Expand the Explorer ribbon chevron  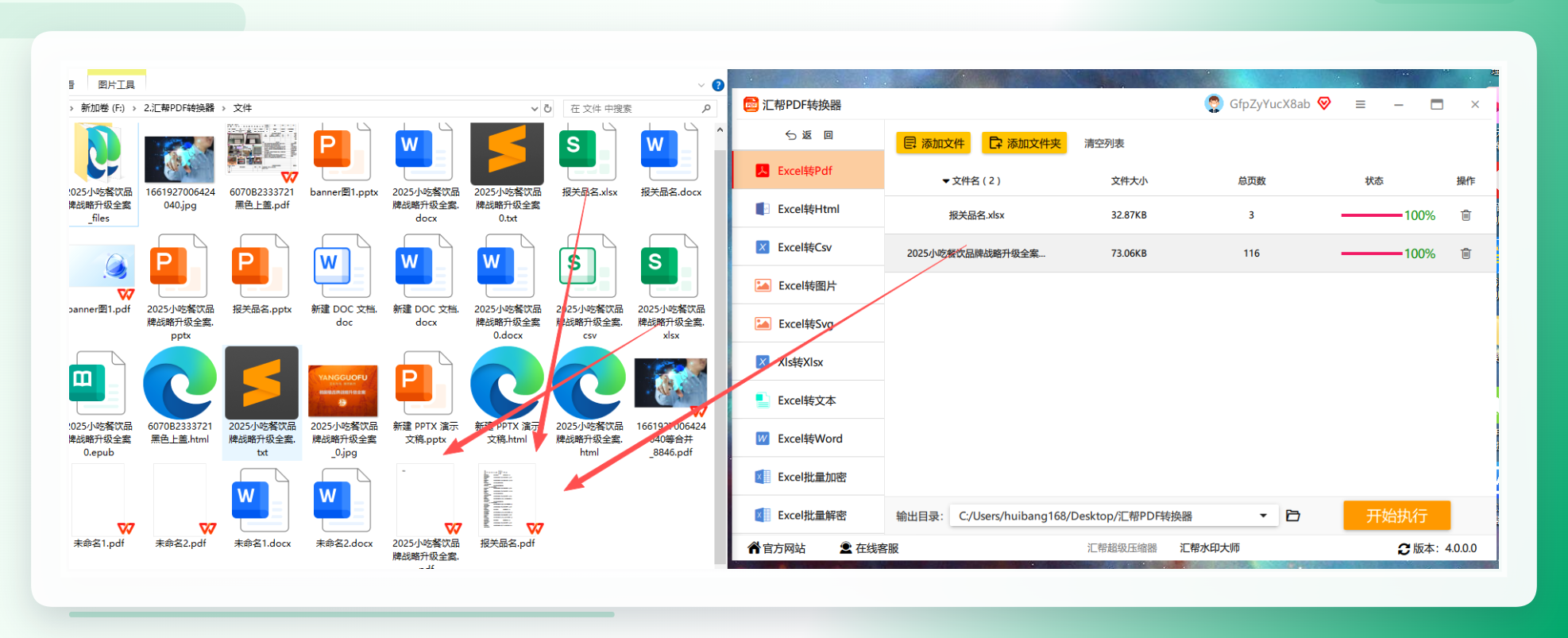coord(701,85)
